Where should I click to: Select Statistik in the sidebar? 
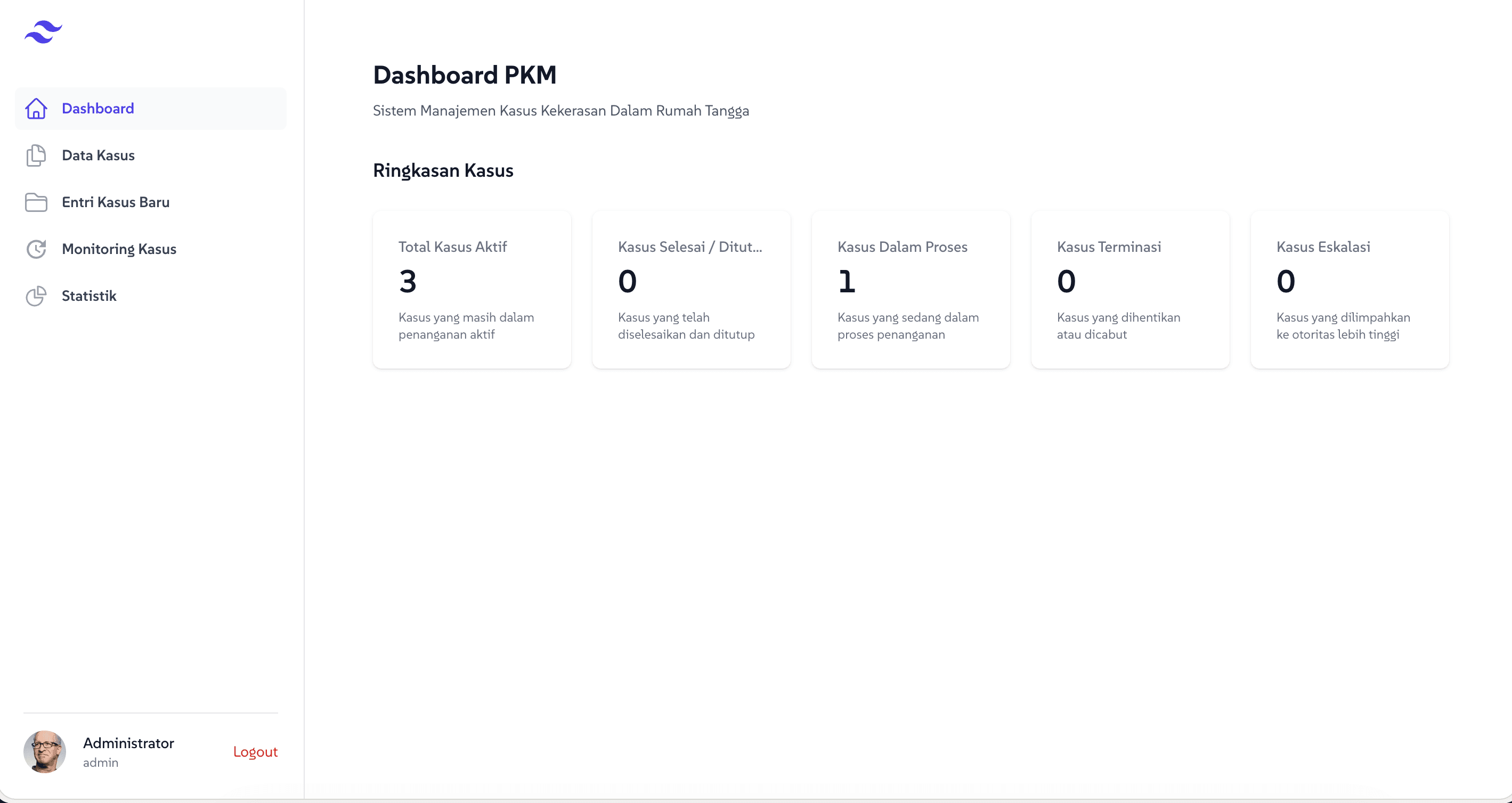click(151, 296)
